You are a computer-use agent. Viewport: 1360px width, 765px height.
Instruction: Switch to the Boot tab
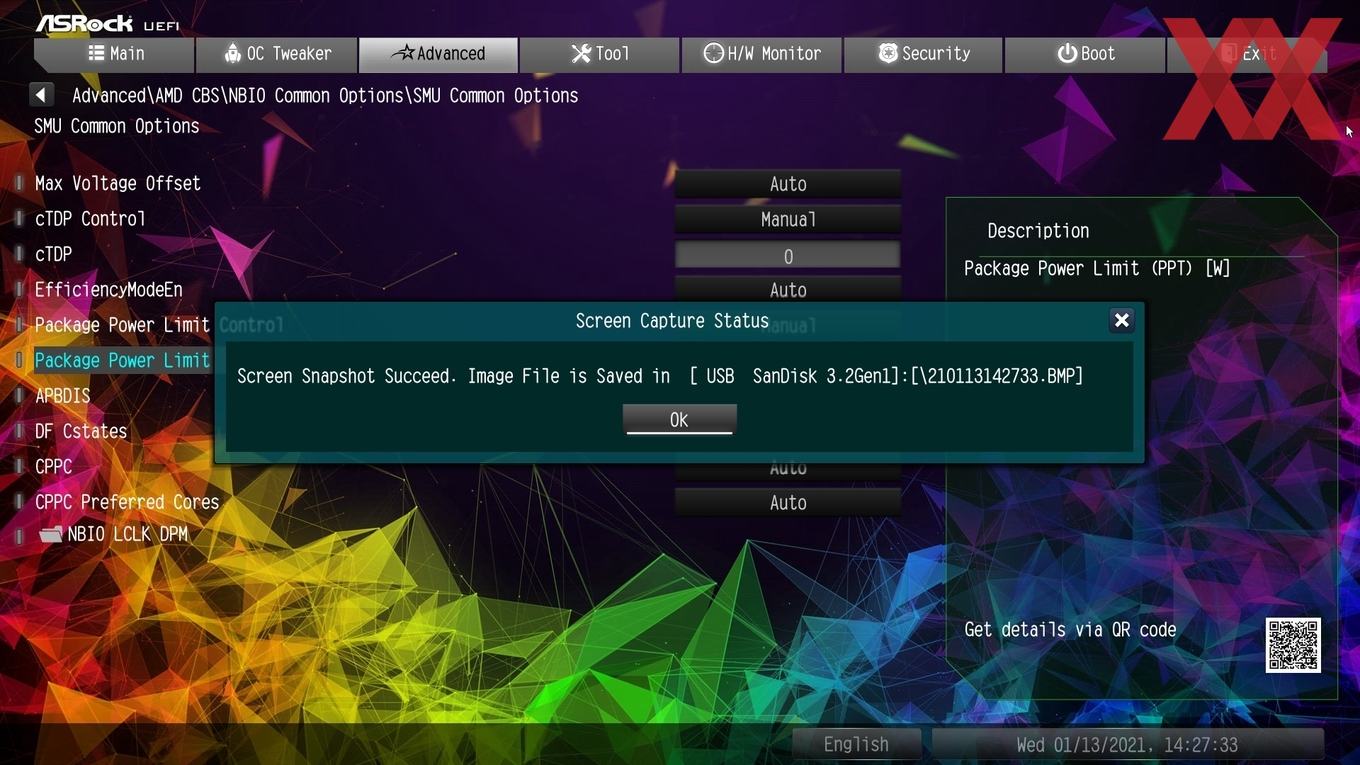pyautogui.click(x=1085, y=54)
